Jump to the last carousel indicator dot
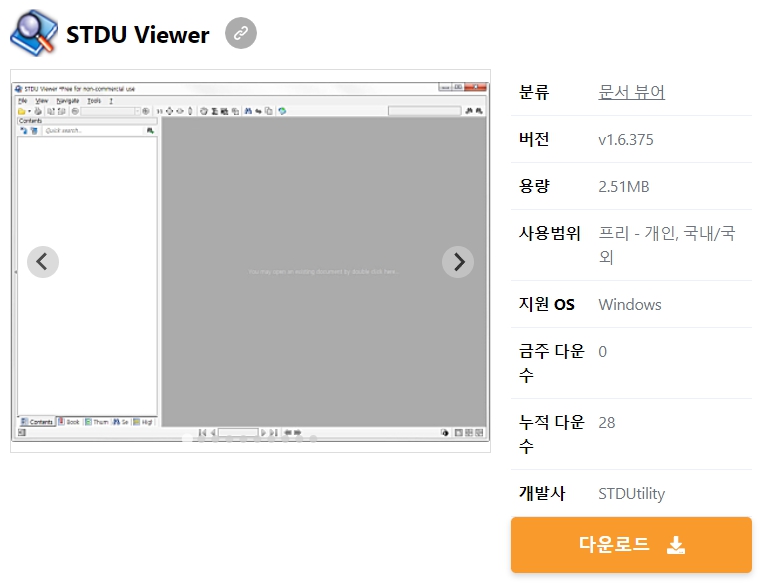Screen dimensions: 760x585 [314, 439]
